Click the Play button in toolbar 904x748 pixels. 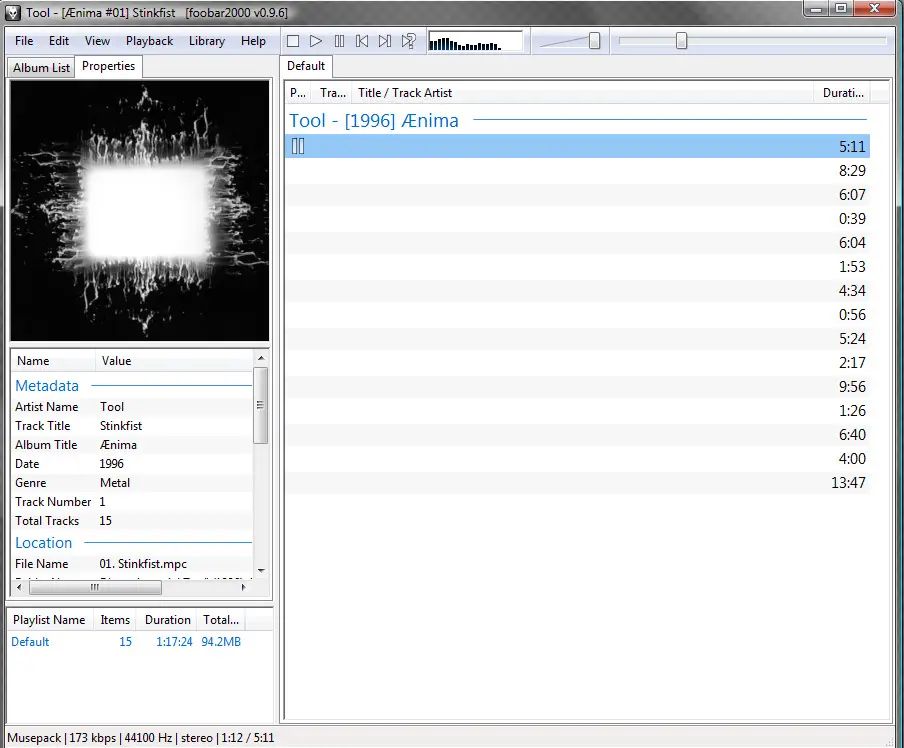[x=315, y=41]
